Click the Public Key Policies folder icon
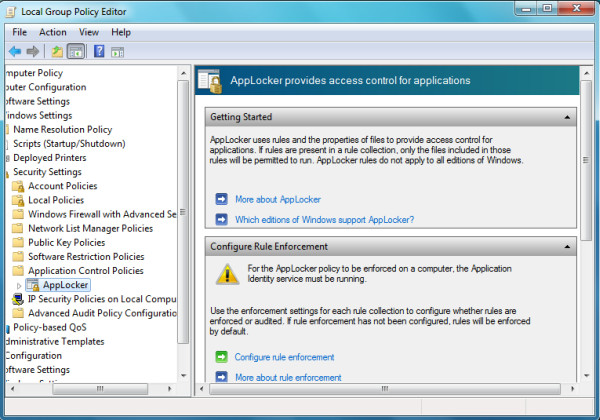Viewport: 600px width, 420px height. coord(18,243)
